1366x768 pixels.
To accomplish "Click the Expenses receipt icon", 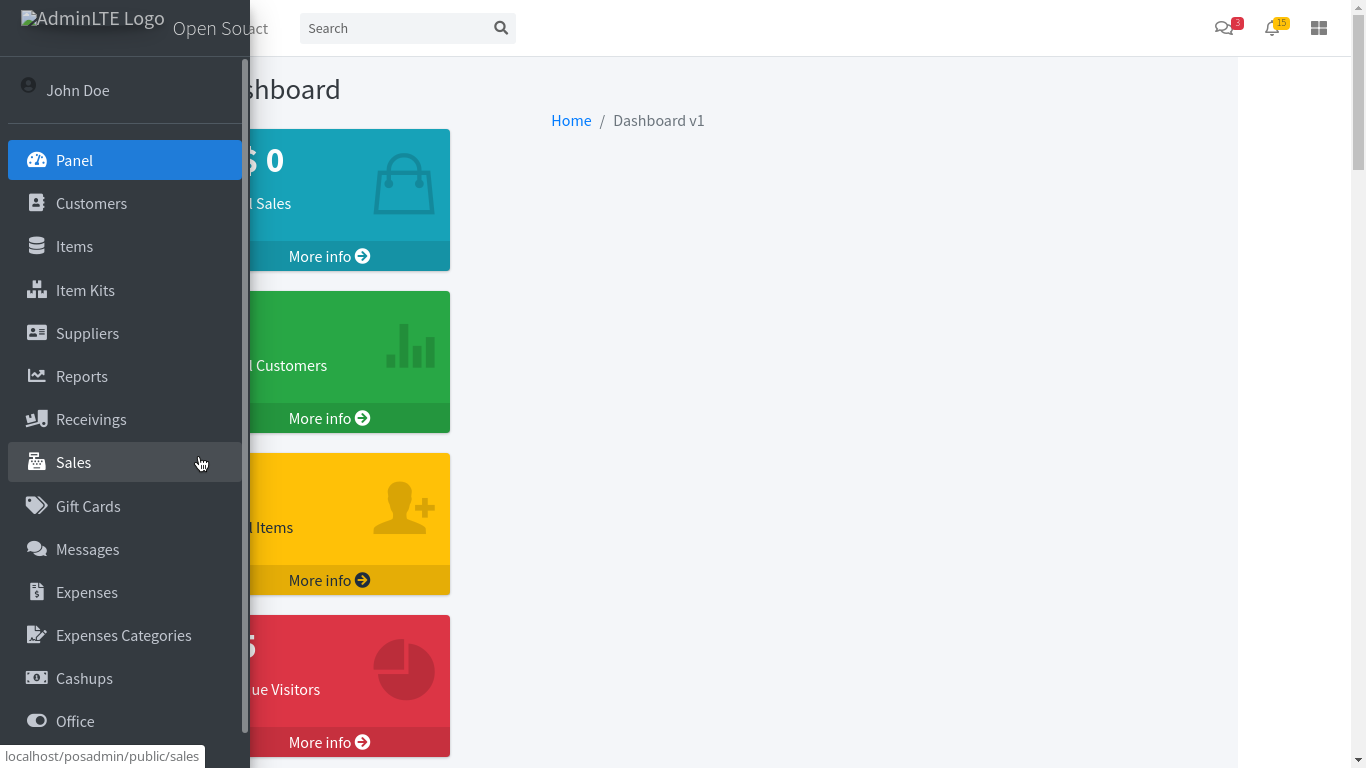I will 36,592.
